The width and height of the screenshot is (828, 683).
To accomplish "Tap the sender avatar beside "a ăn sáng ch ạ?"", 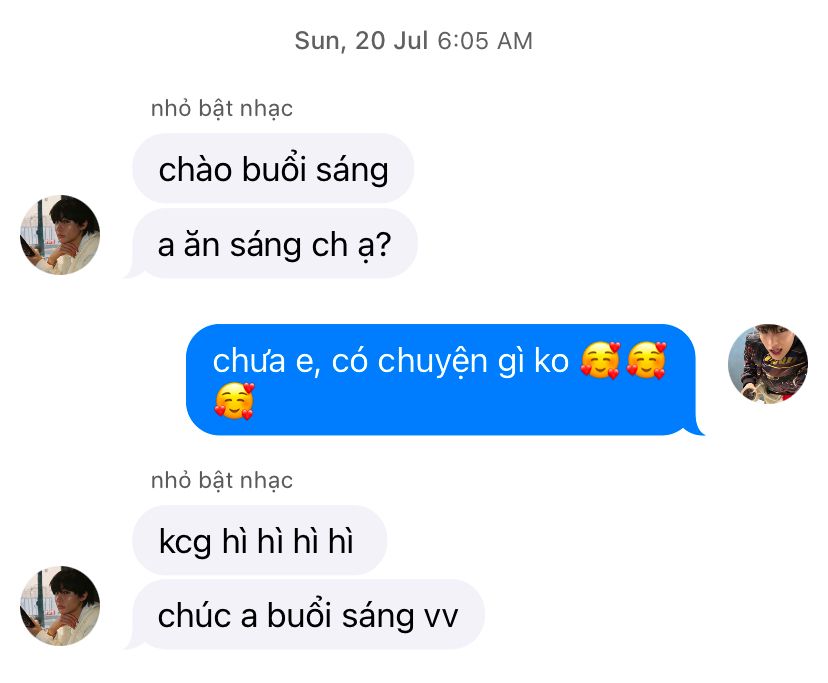I will tap(60, 235).
